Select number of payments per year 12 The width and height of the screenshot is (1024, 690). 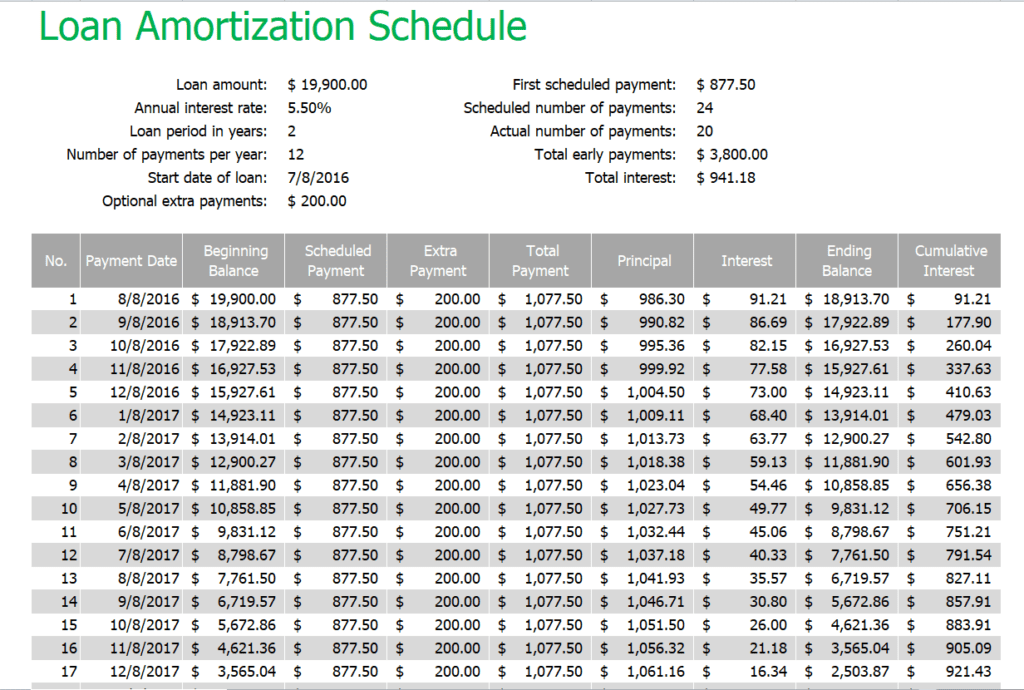pyautogui.click(x=295, y=155)
